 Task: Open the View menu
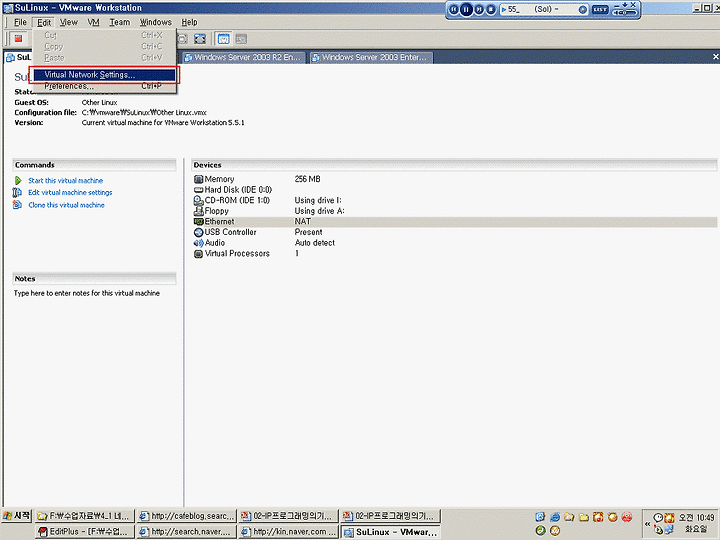point(68,22)
